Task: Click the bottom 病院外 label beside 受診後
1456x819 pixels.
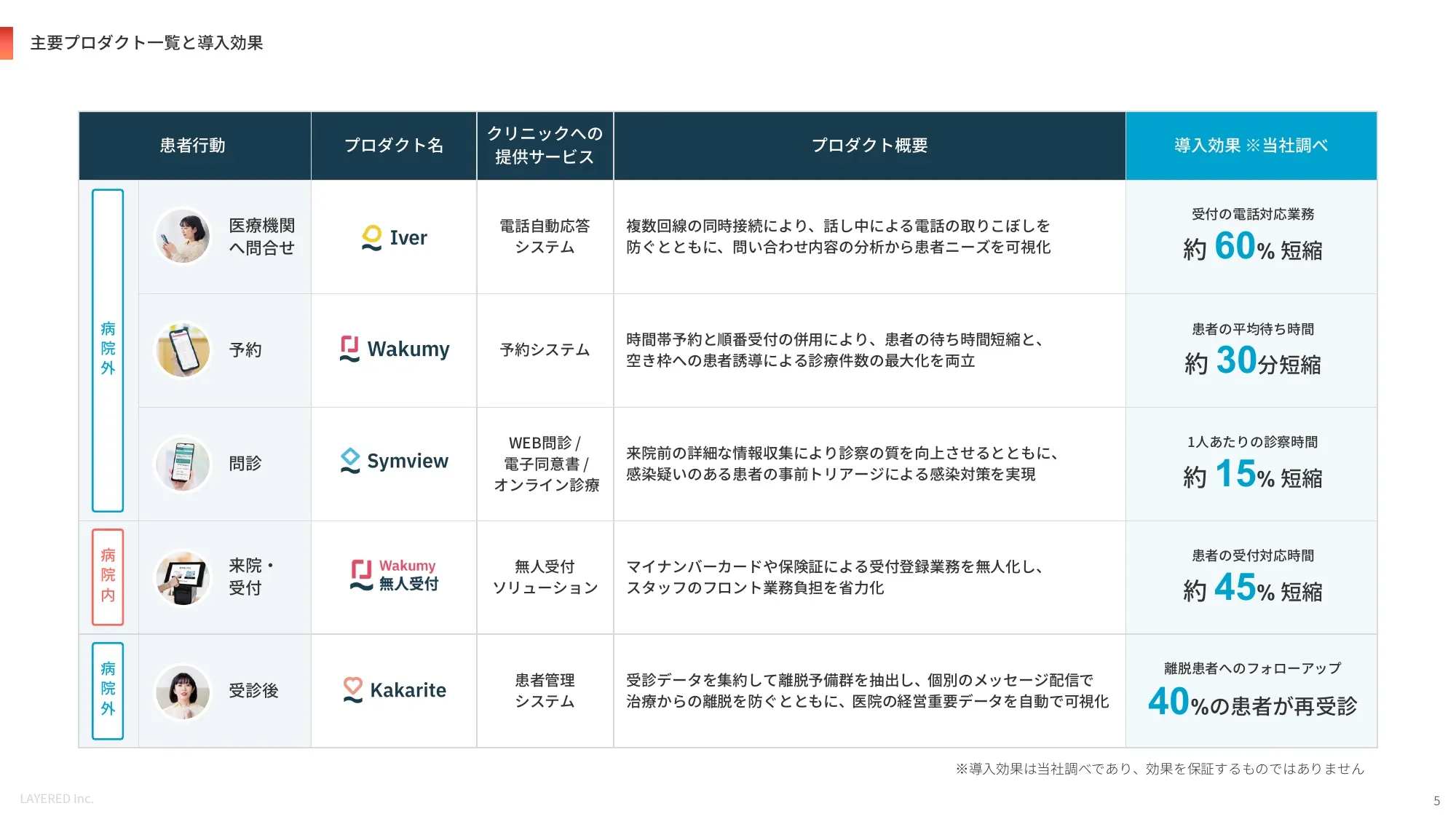Action: click(108, 690)
